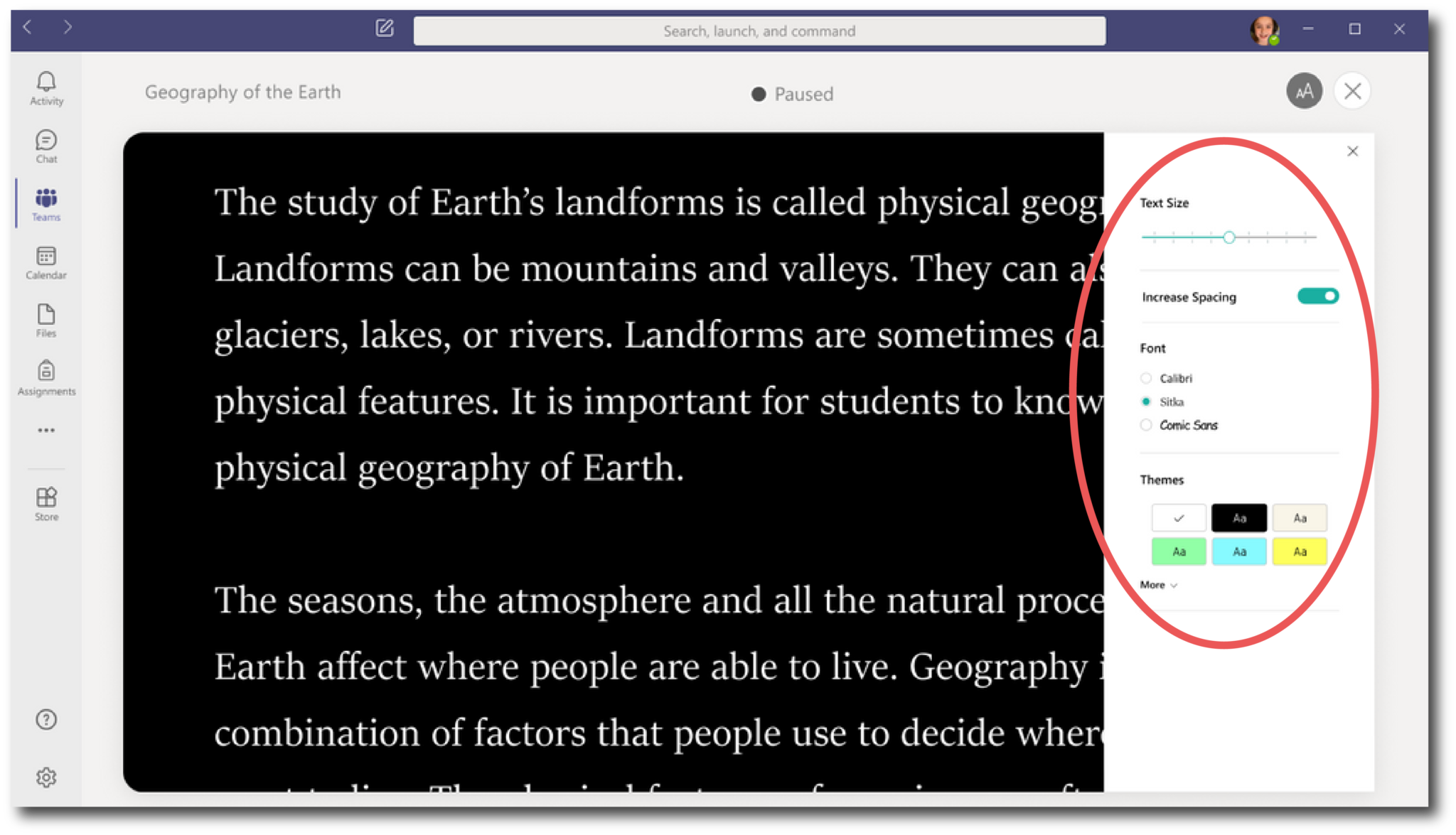Adjust the Text Size slider
1456x835 pixels.
[x=1228, y=237]
